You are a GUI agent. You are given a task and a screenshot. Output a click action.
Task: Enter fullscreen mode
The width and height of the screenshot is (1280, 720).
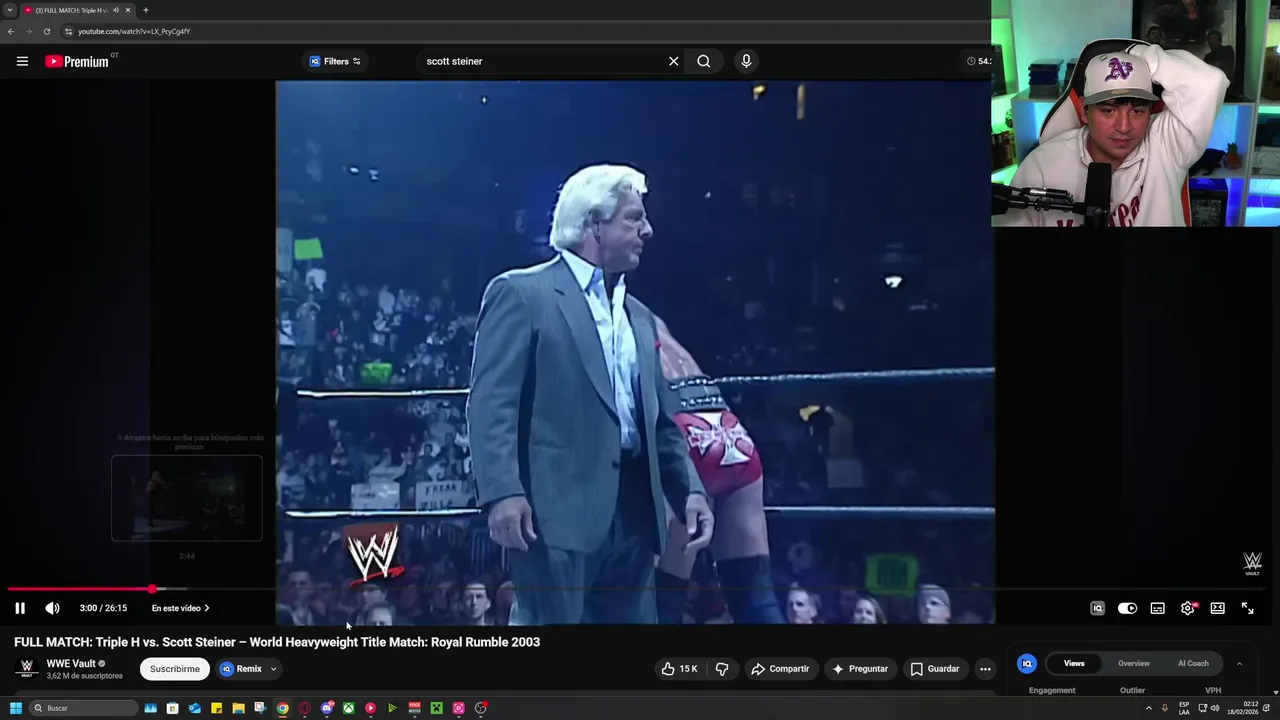(1248, 608)
